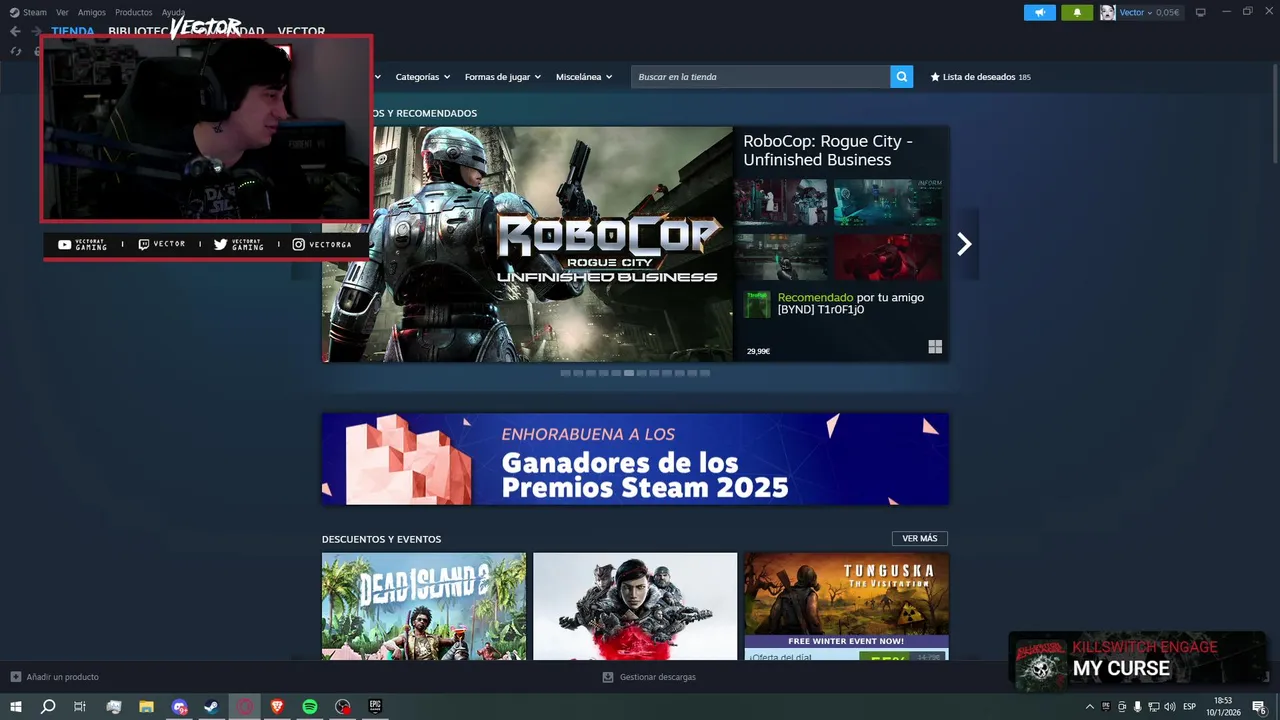The image size is (1280, 720).
Task: Expand the Categorías dropdown
Action: point(422,77)
